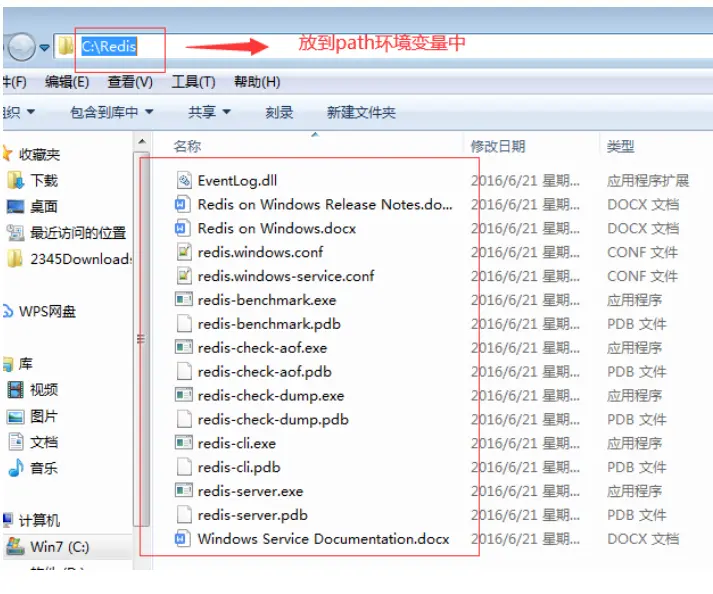Click the 音乐 library icon
This screenshot has height=594, width=713.
point(15,468)
